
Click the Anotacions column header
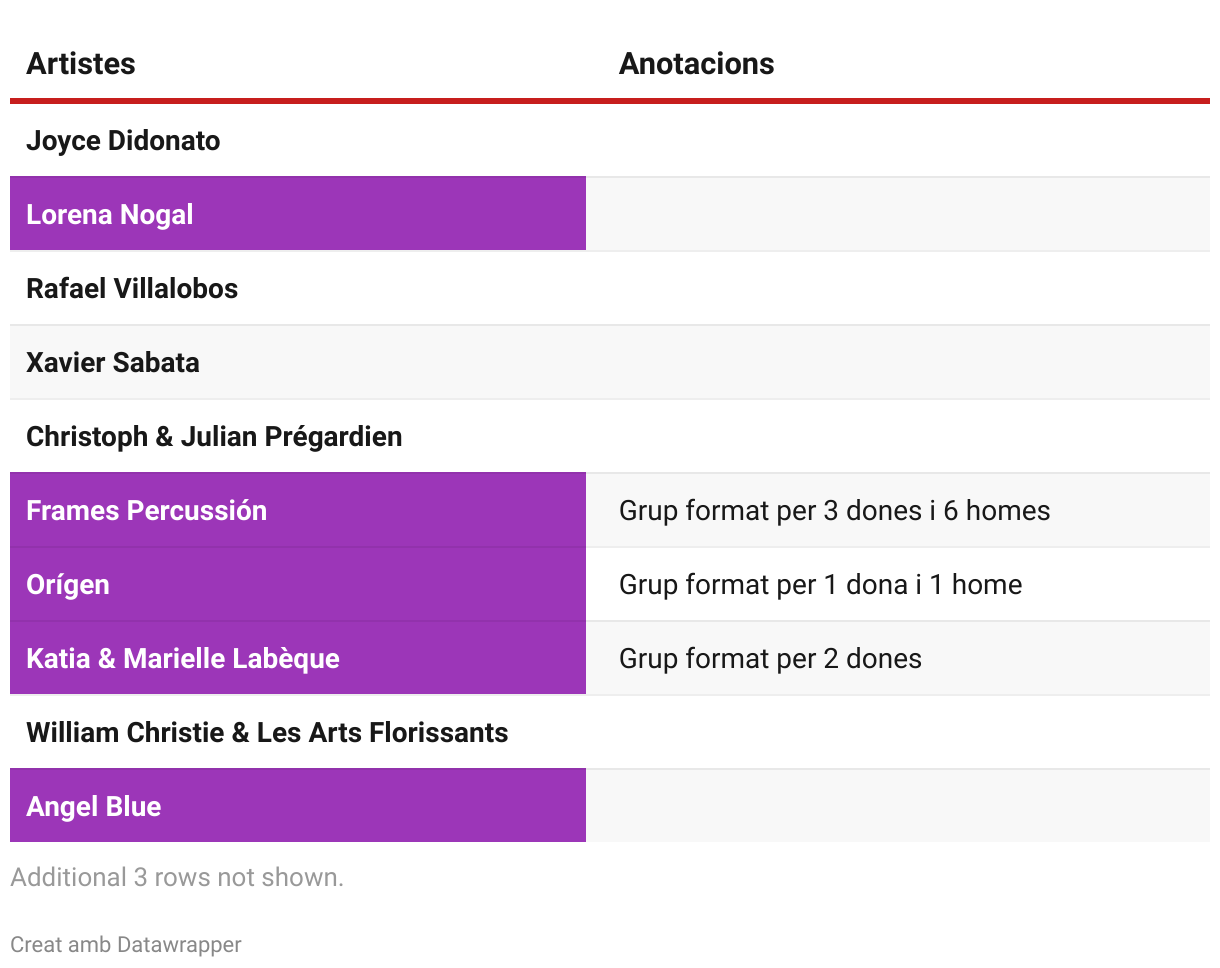tap(696, 64)
